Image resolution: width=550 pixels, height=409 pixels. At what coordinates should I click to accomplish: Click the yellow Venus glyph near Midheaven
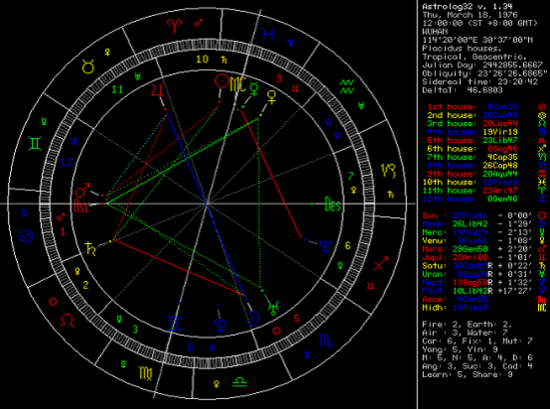click(271, 97)
